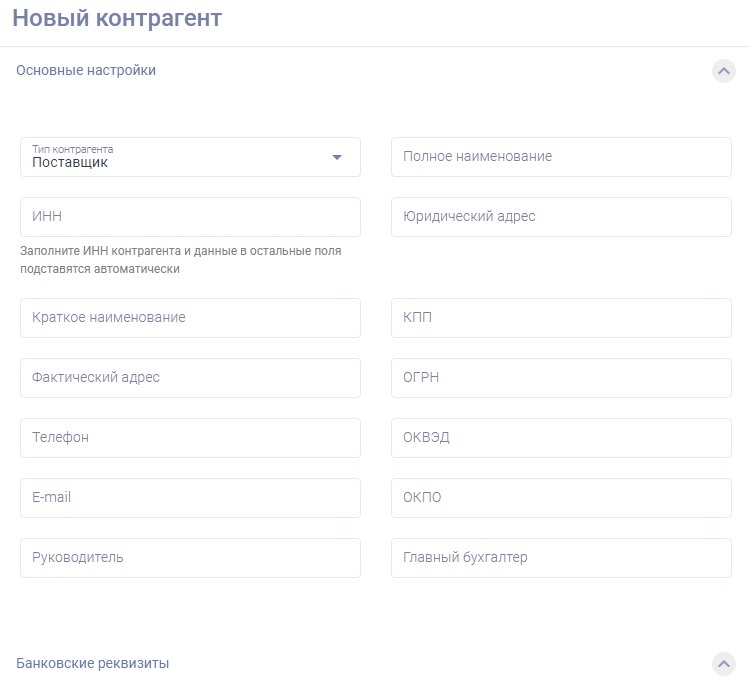
Task: Click the Основные настройки section header
Action: point(86,71)
